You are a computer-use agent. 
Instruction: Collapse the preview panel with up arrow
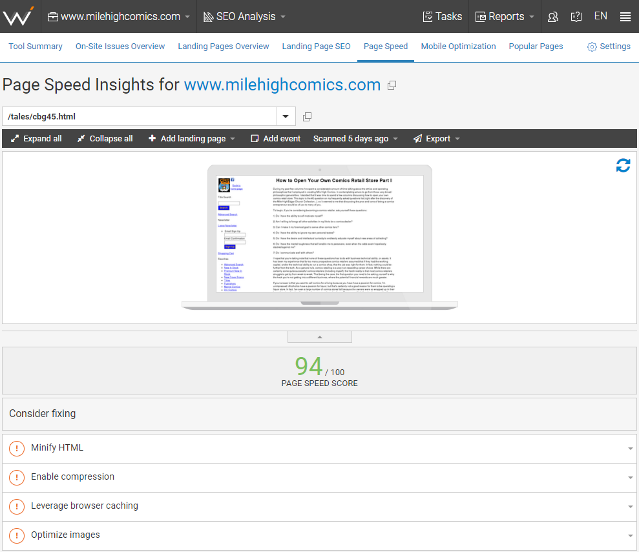[320, 336]
